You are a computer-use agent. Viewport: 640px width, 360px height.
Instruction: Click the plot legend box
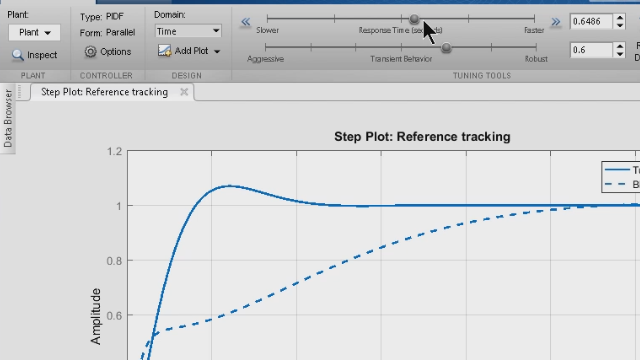[620, 177]
